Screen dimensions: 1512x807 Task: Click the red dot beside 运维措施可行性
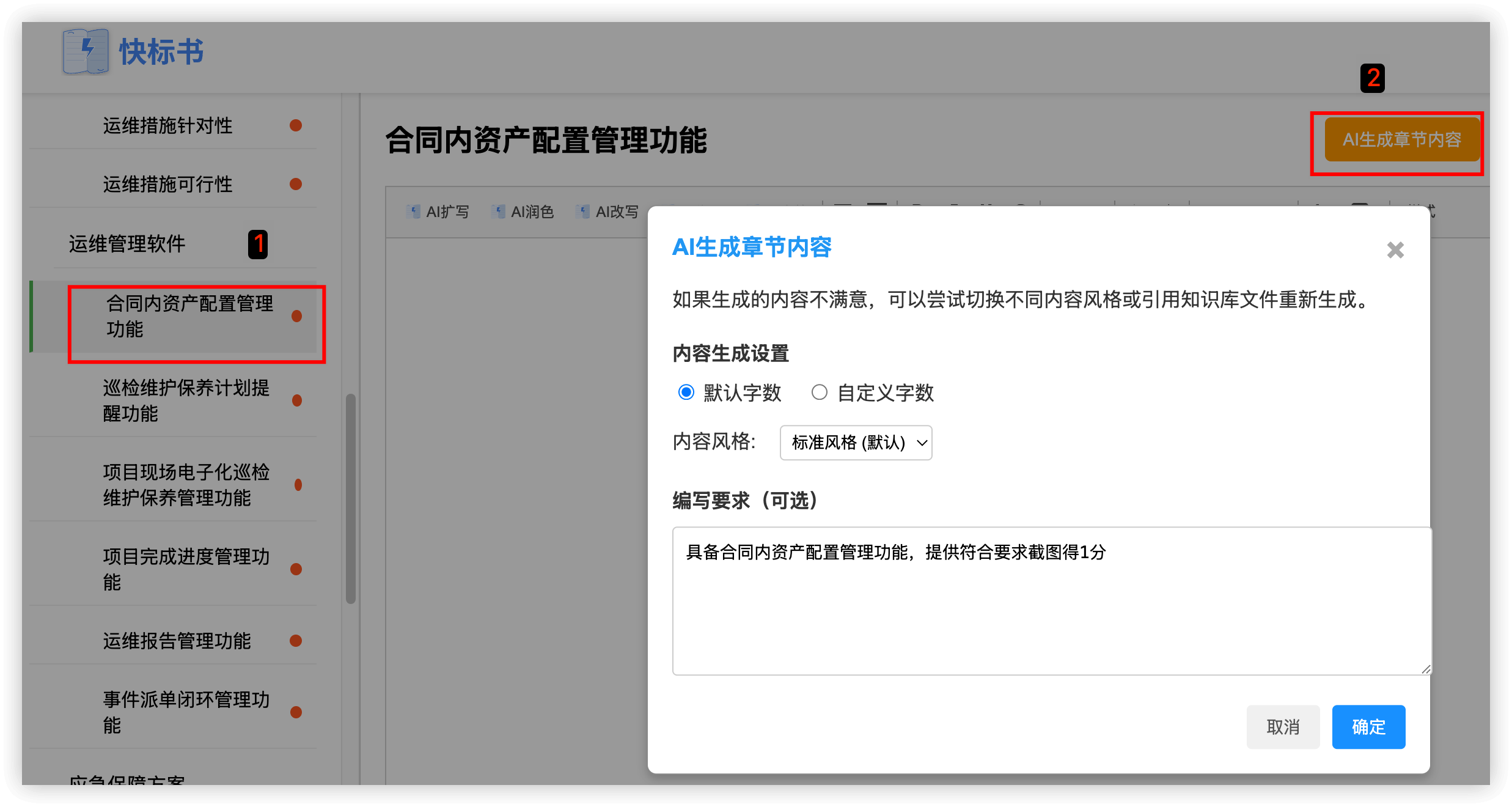tap(296, 184)
